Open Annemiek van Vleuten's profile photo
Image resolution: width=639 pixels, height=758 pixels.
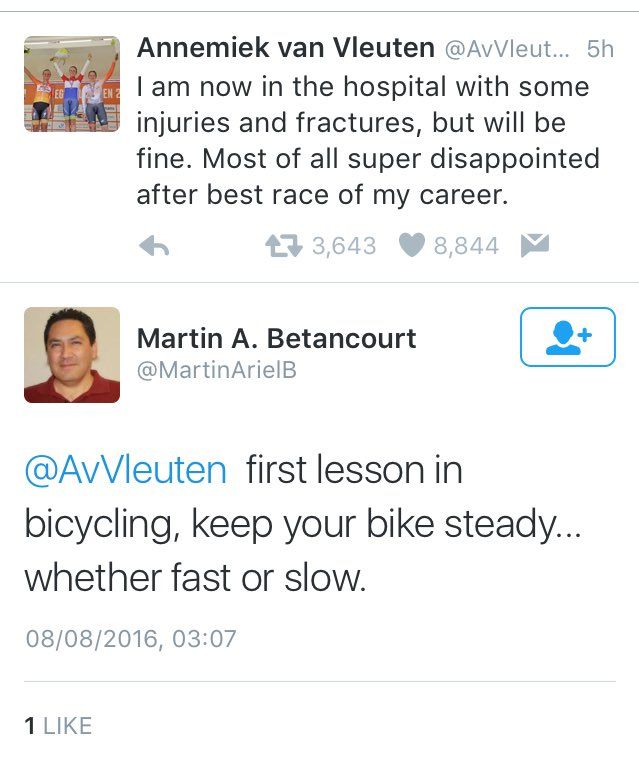click(x=71, y=84)
